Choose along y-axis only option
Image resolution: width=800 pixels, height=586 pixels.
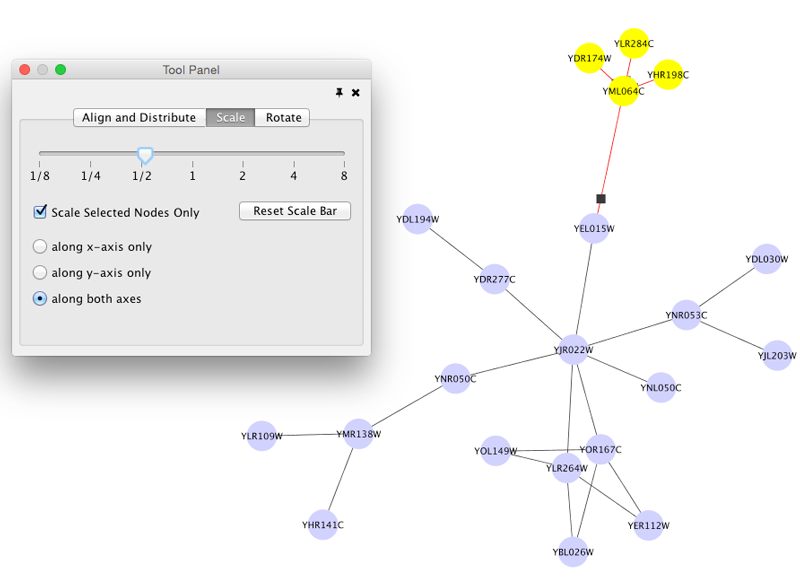tap(41, 272)
